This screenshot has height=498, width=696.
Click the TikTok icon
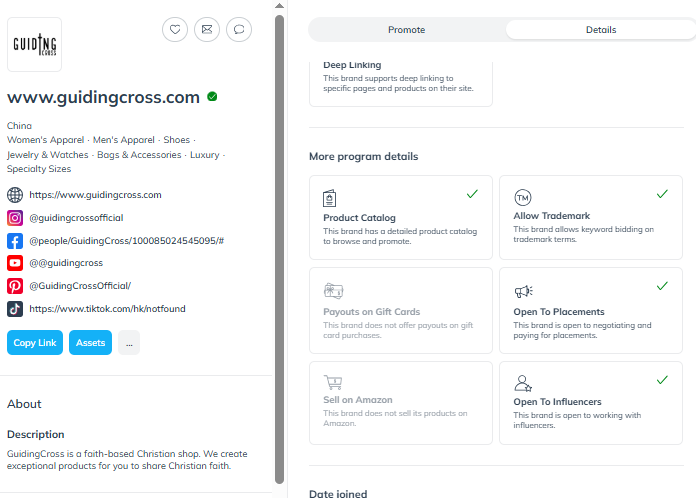pyautogui.click(x=15, y=309)
